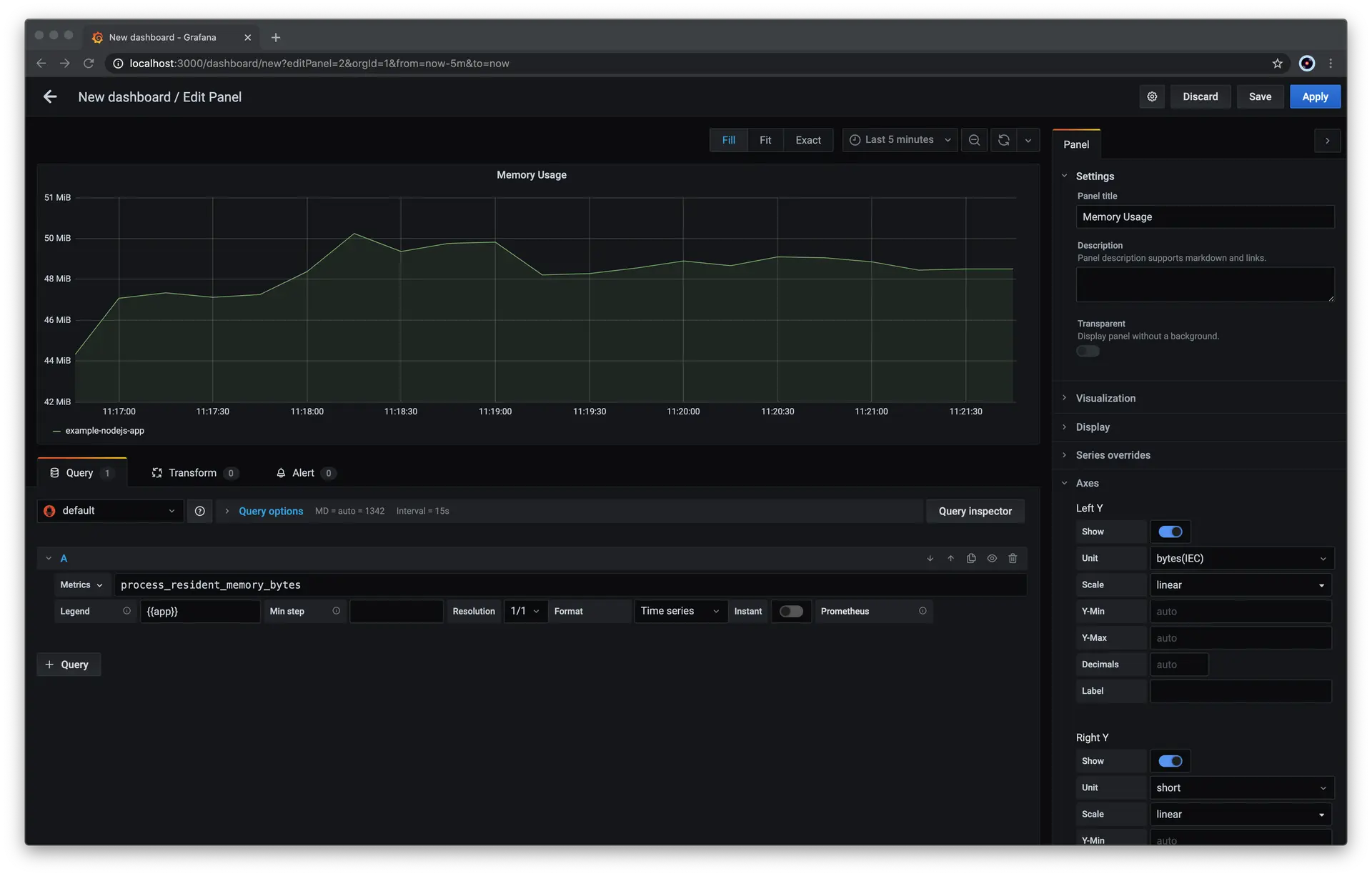Open the Left Y Unit bytes(IEC) dropdown
Viewport: 1372px width, 876px height.
pos(1241,558)
